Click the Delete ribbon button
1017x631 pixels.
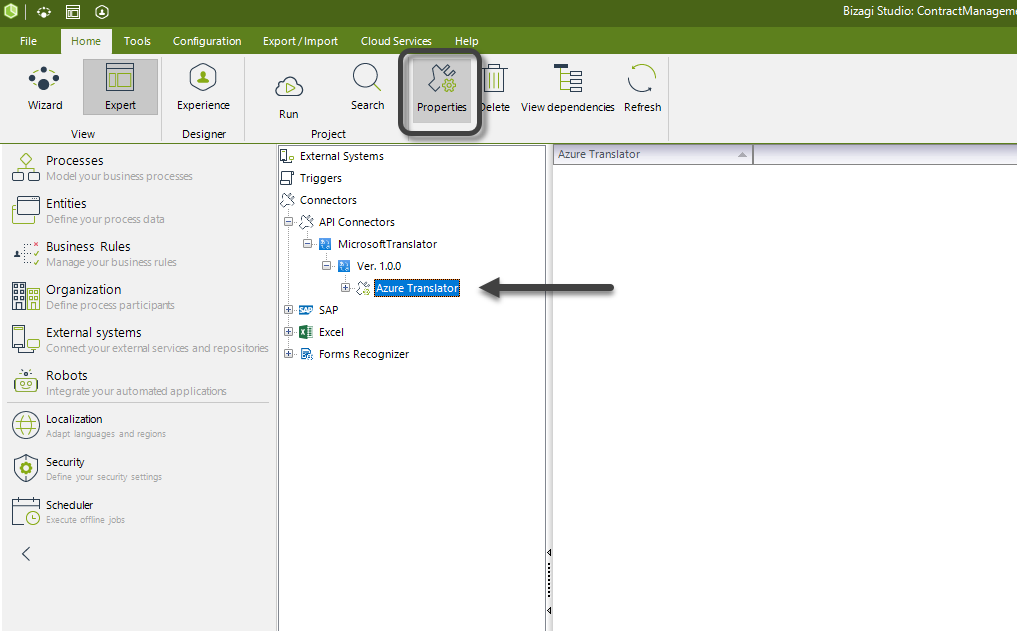pos(495,89)
